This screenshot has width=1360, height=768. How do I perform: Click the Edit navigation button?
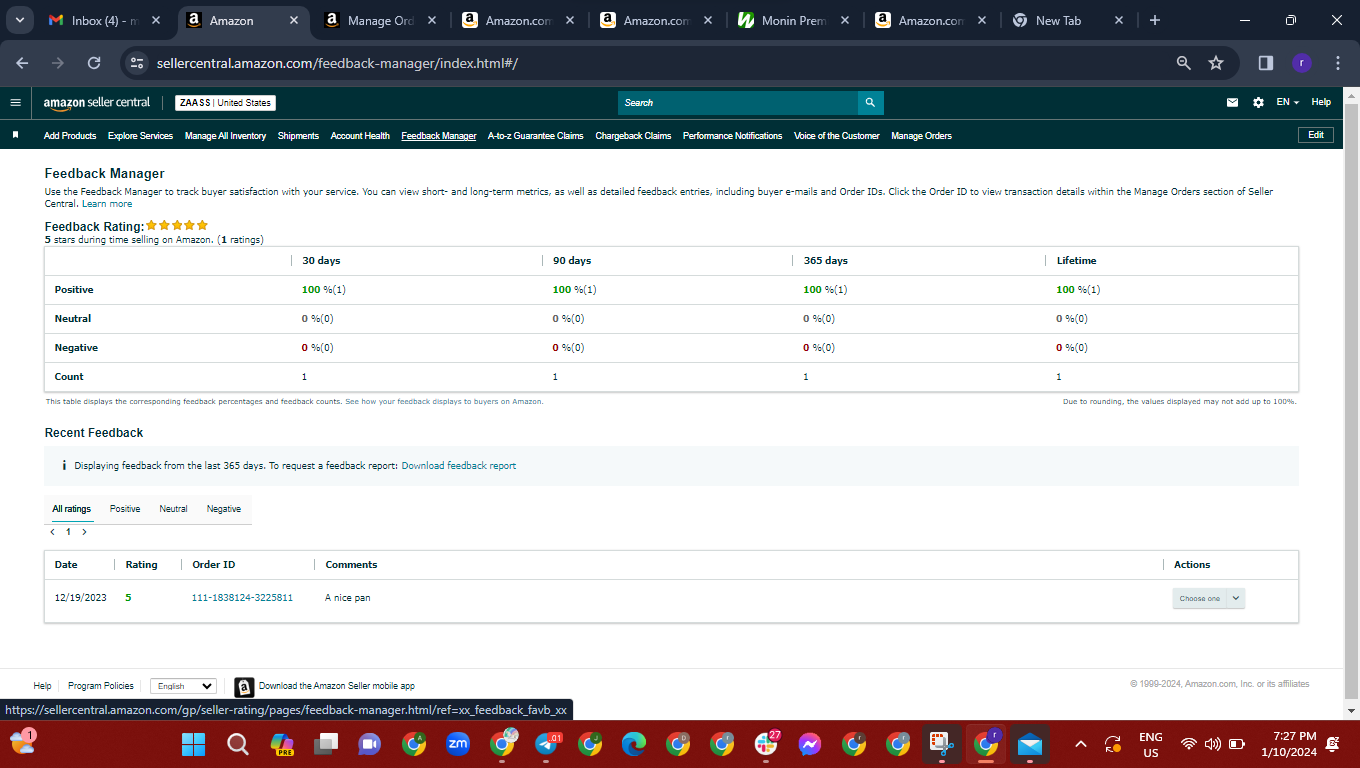[1315, 135]
